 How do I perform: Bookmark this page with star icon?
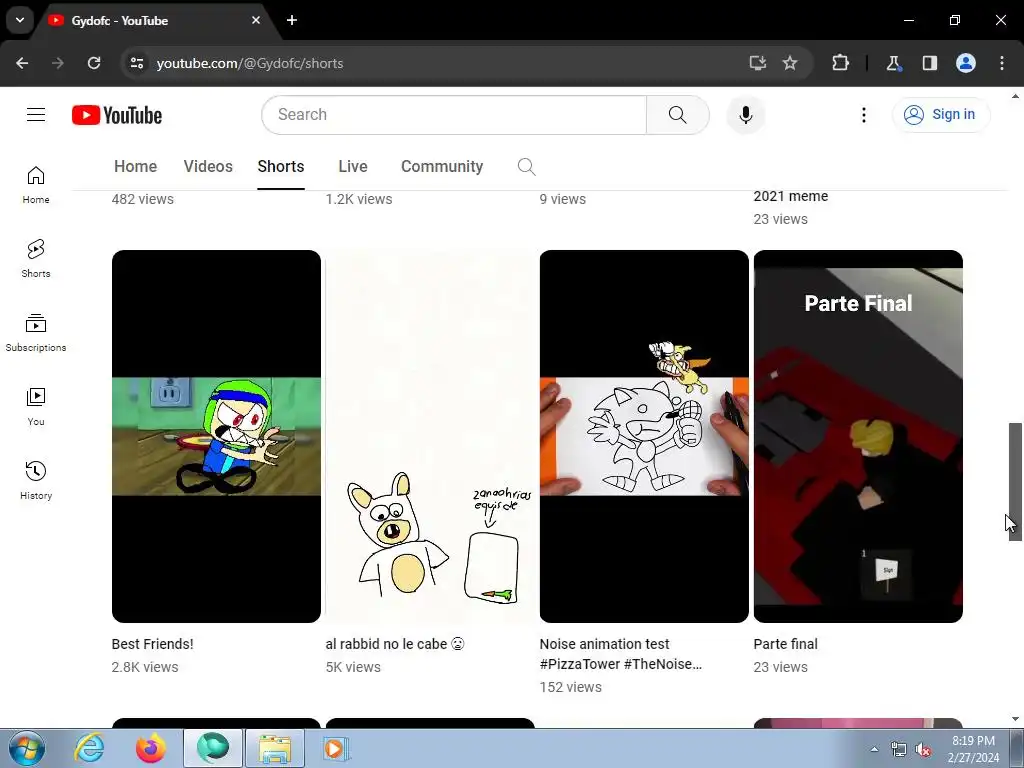pyautogui.click(x=790, y=63)
